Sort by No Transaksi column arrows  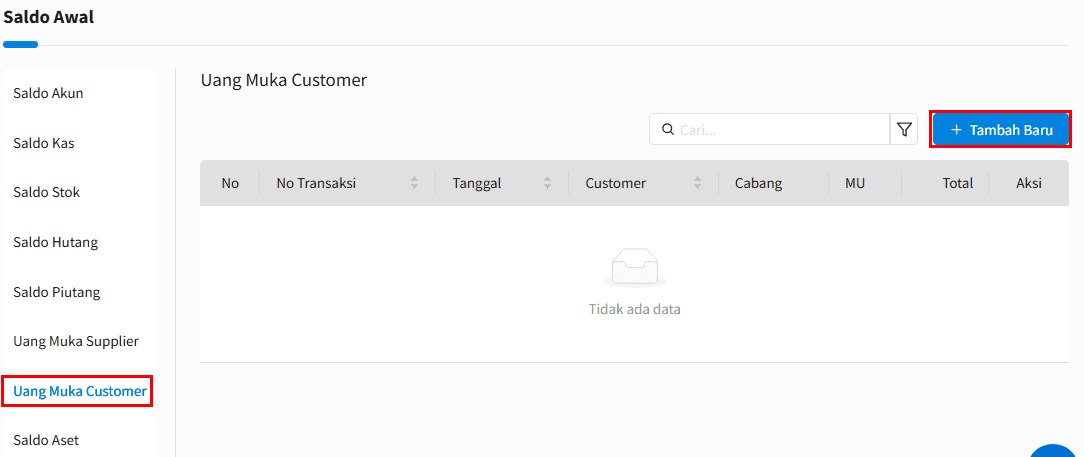pos(414,183)
